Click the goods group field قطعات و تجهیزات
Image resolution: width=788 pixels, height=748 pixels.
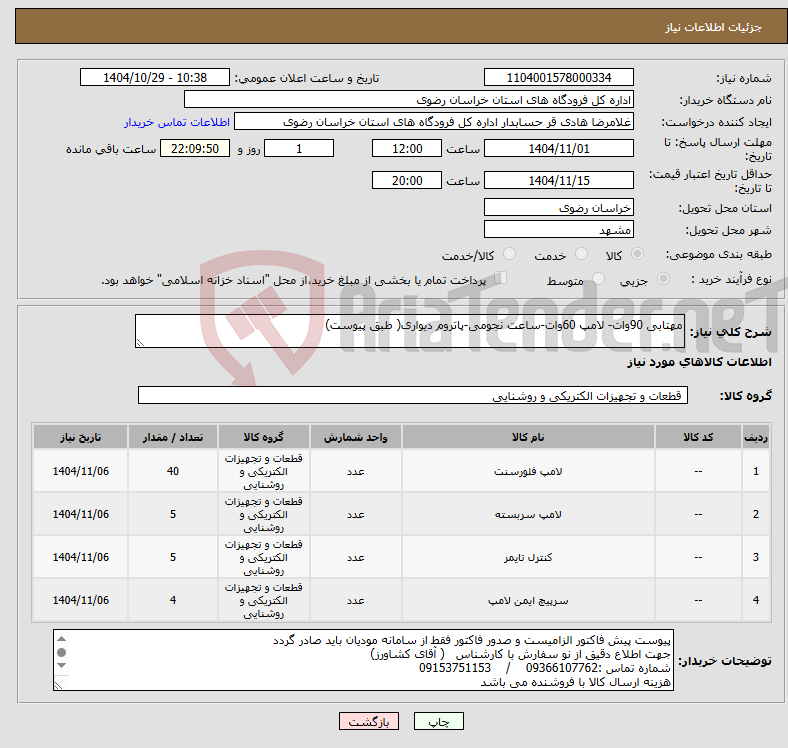pos(413,395)
